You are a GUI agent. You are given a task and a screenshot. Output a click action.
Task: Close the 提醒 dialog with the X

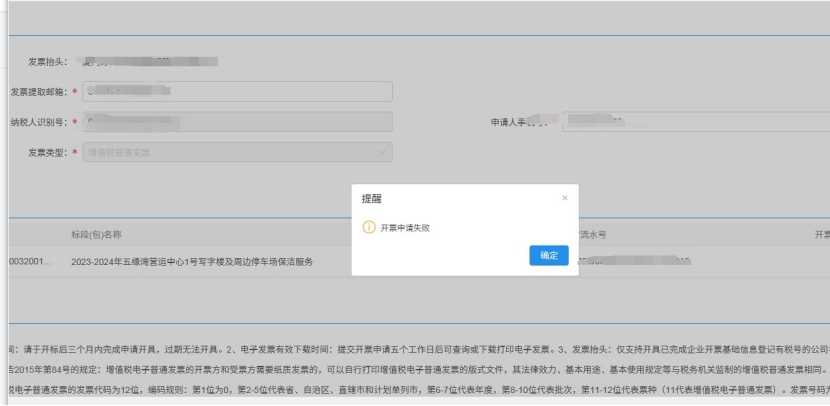point(565,198)
